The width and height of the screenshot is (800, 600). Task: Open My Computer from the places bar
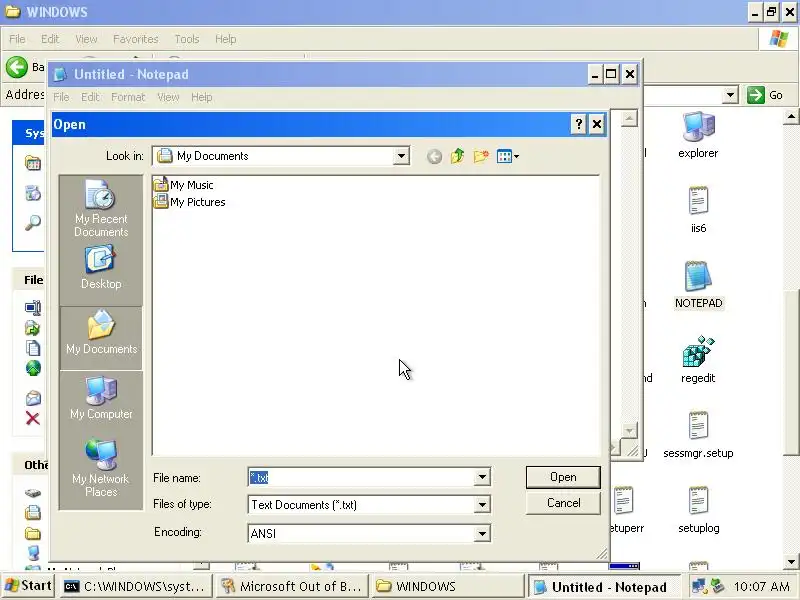[x=101, y=398]
